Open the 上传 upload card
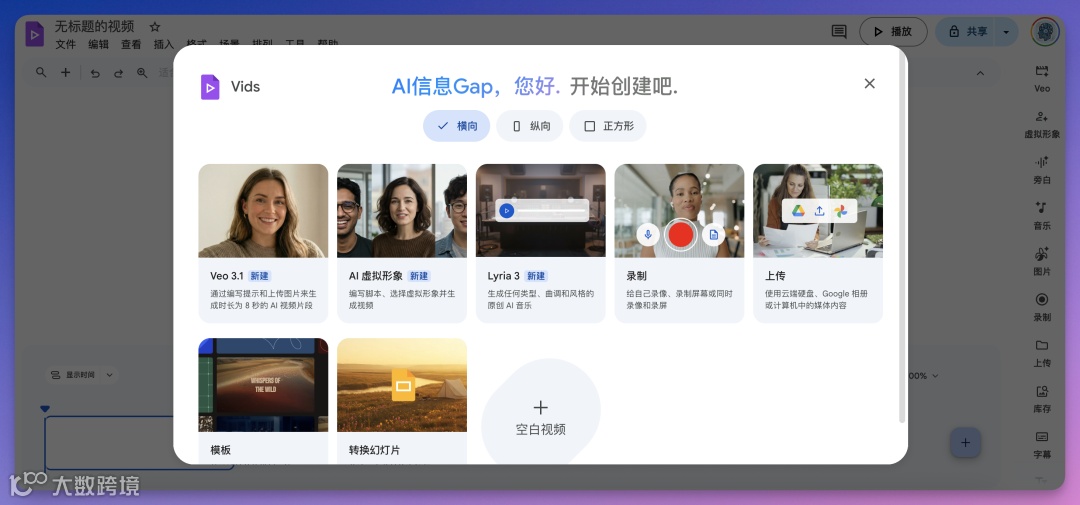The image size is (1080, 505). click(818, 243)
